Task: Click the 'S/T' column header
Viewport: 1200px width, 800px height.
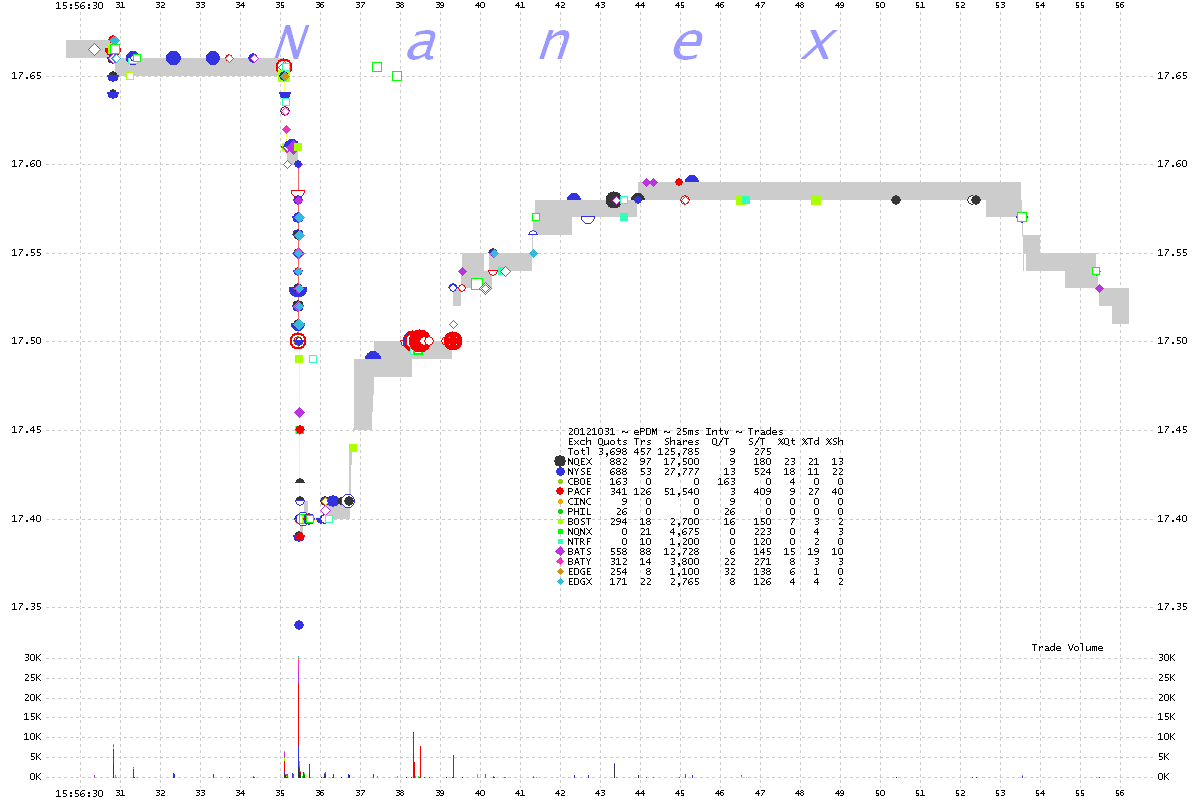Action: 756,441
